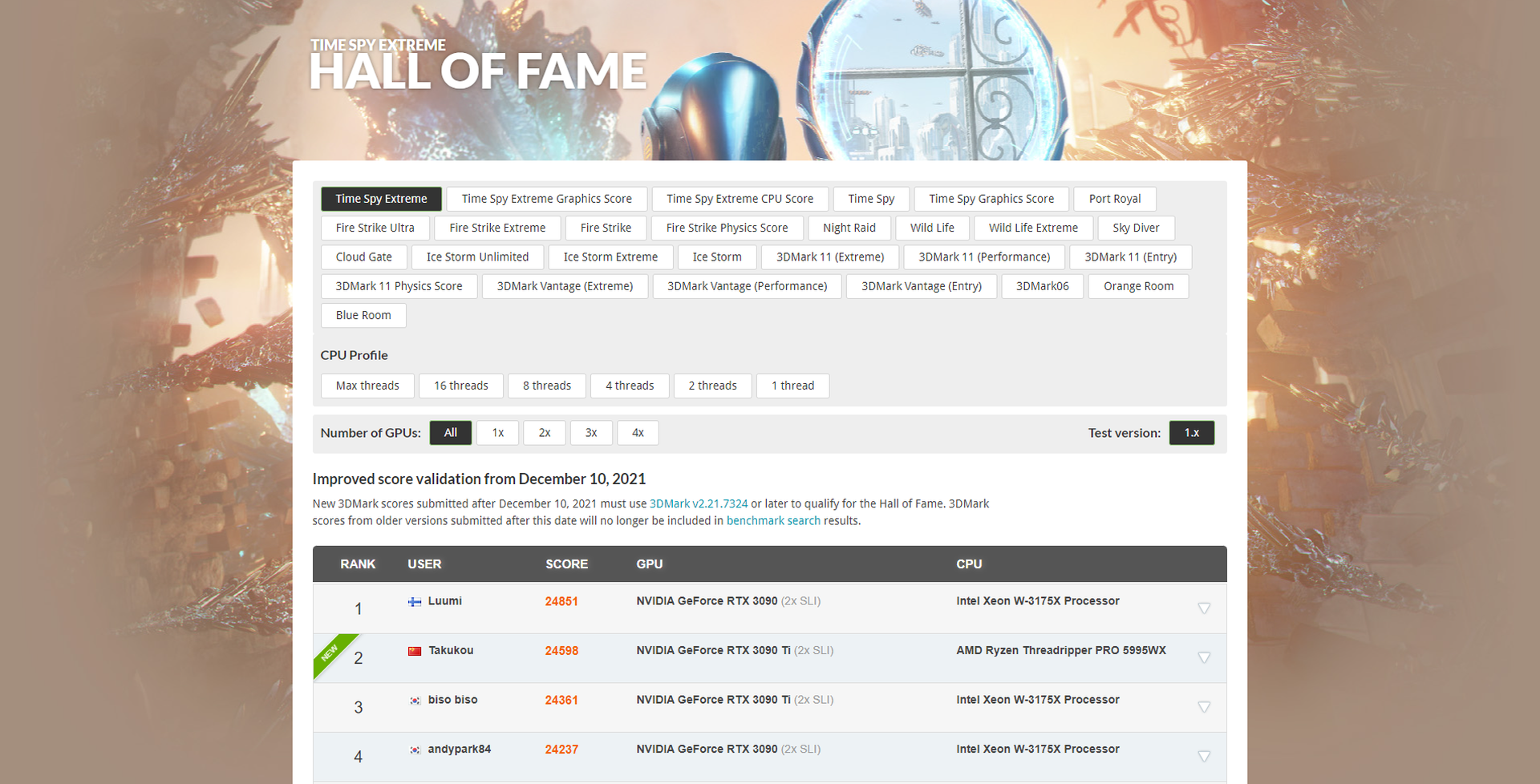Select the Time Spy Extreme tab
Image resolution: width=1540 pixels, height=784 pixels.
381,199
